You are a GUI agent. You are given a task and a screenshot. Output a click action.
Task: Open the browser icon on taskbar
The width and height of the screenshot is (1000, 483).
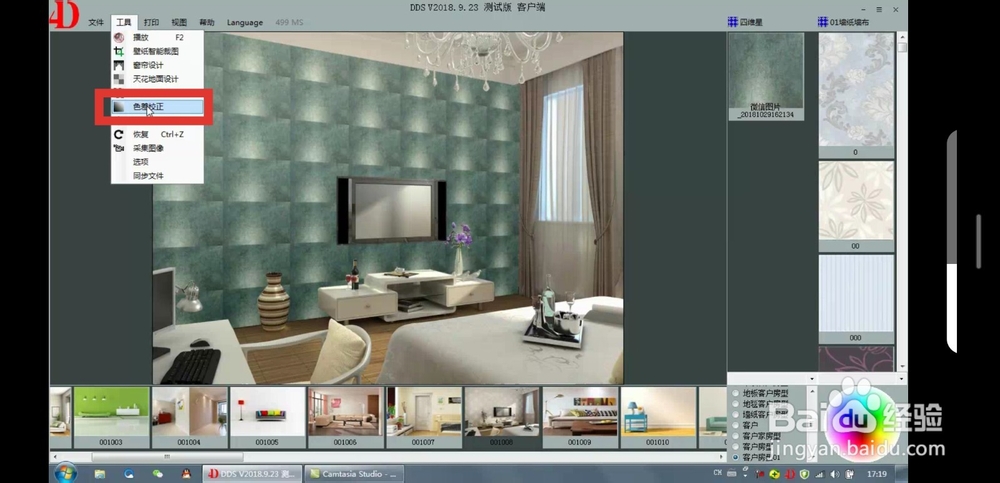point(129,474)
